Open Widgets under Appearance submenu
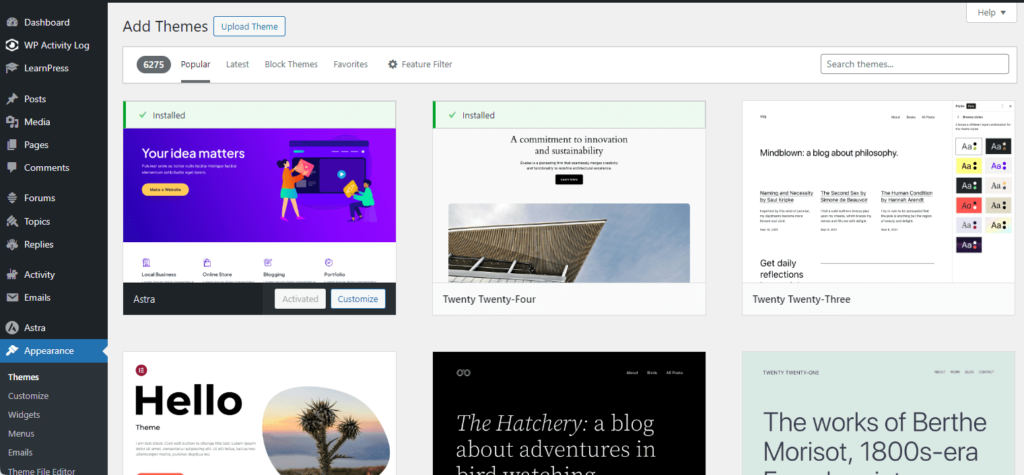Screen dimensions: 1024x475 pyautogui.click(x=24, y=414)
